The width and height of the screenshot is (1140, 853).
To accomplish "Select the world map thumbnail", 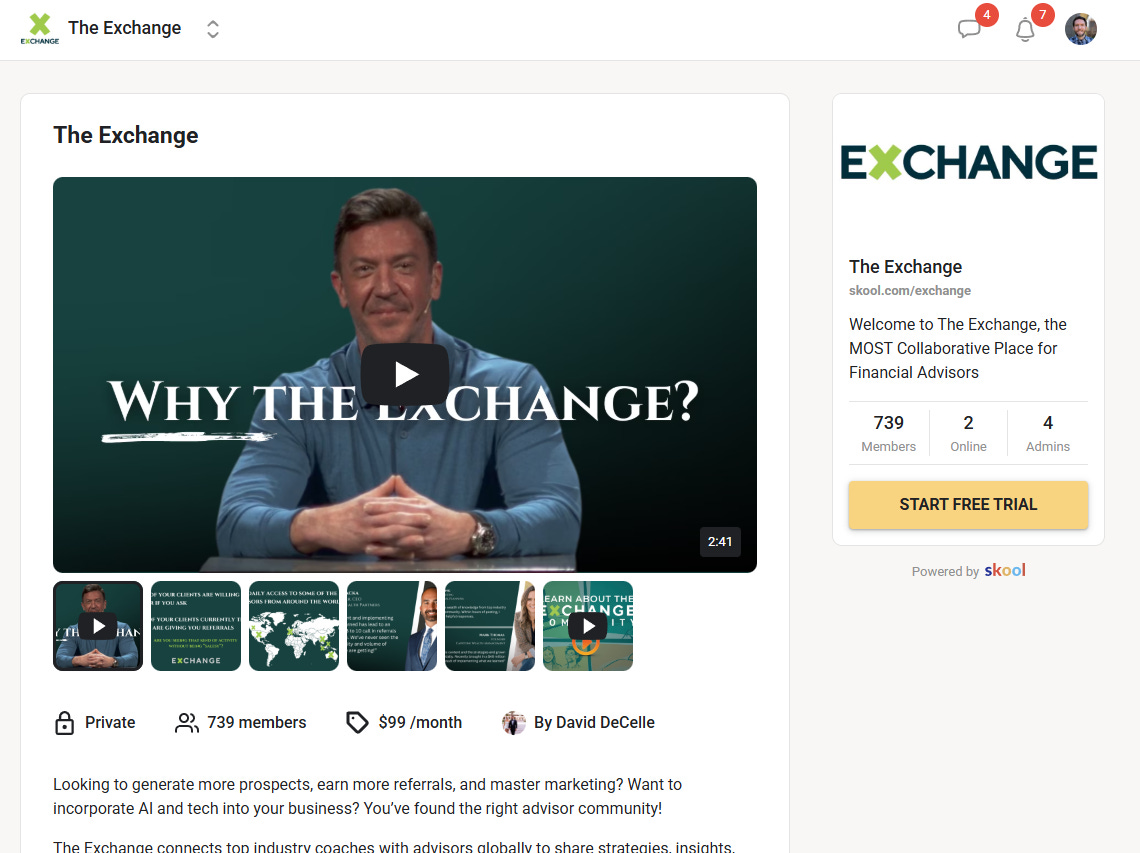I will coord(294,626).
